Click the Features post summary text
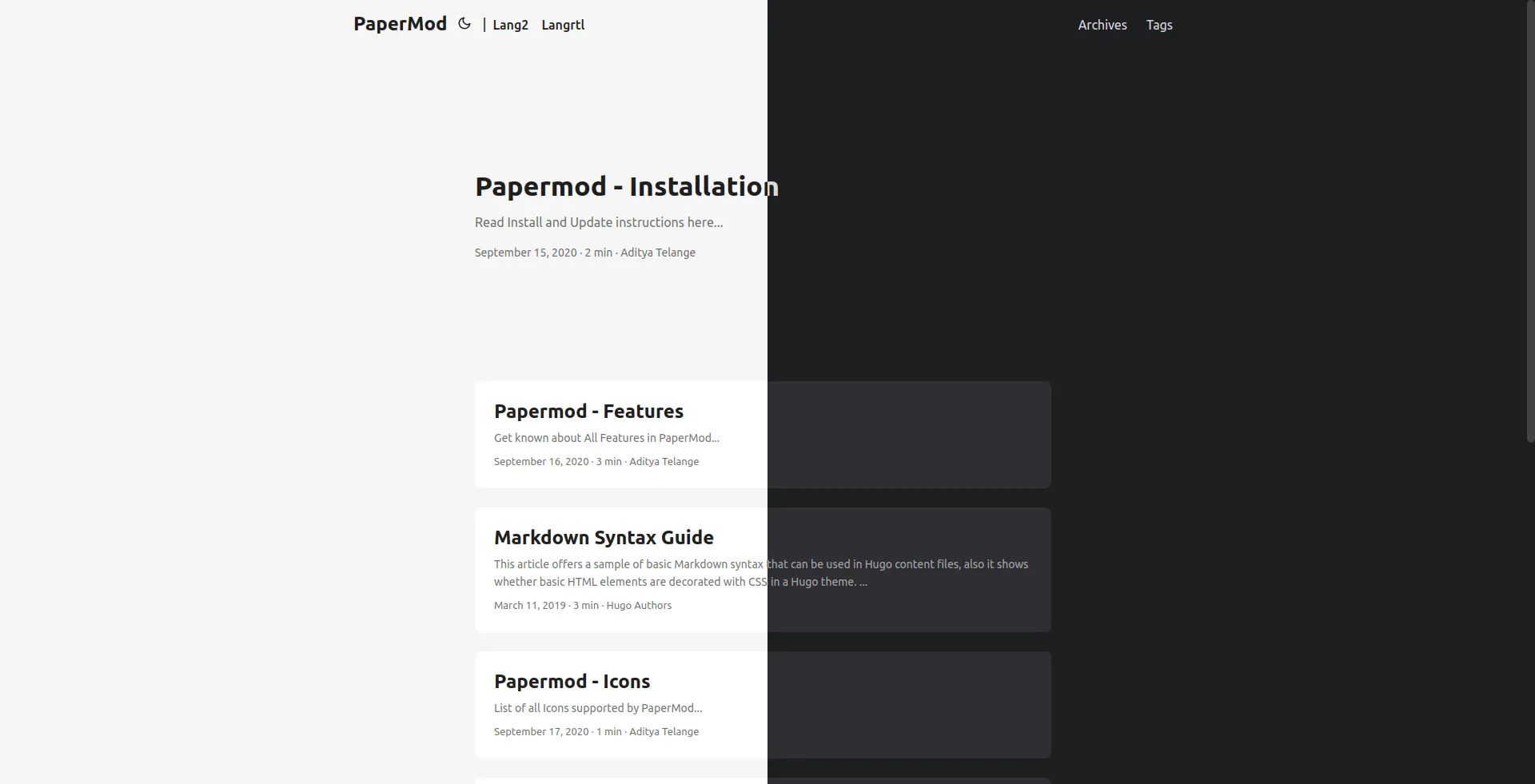The image size is (1535, 784). [606, 438]
